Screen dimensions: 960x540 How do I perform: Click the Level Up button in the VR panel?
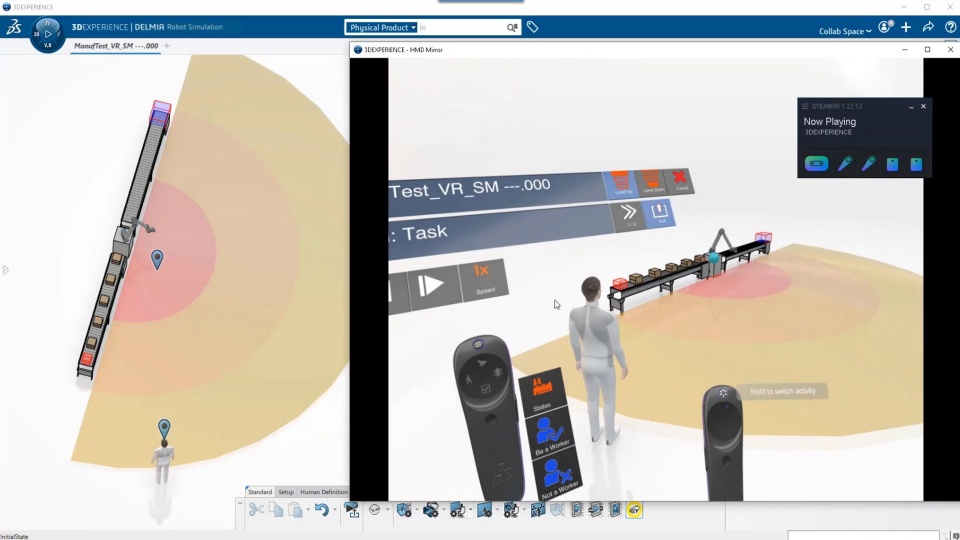point(621,184)
